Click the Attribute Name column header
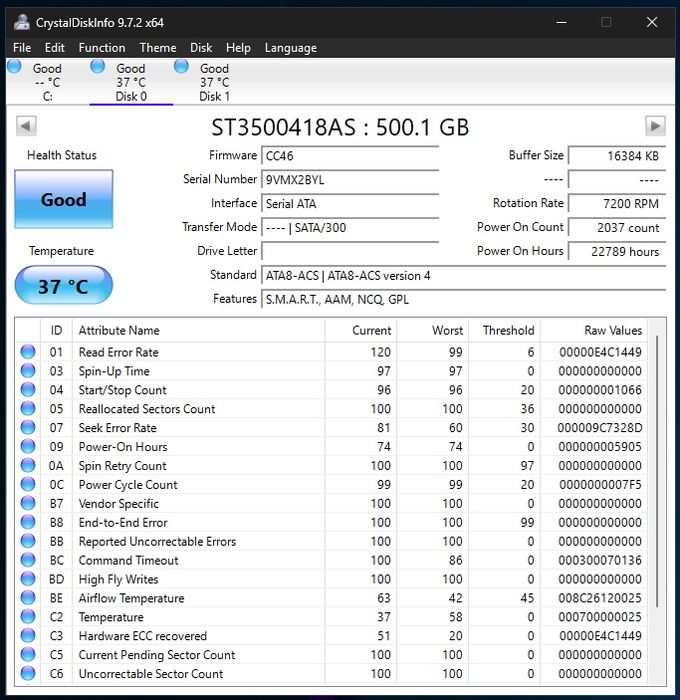 199,330
